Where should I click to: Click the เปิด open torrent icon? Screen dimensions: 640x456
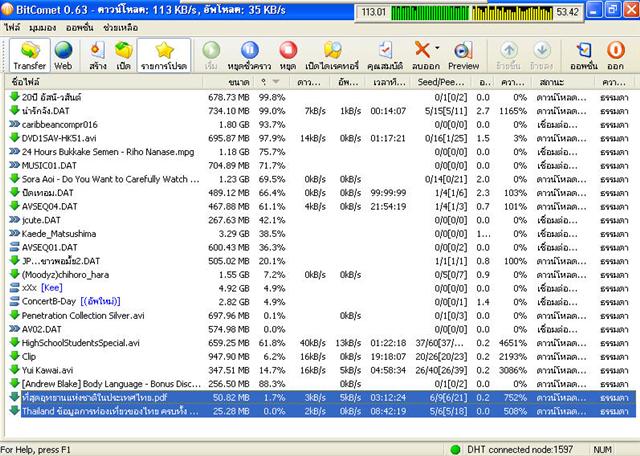click(124, 54)
